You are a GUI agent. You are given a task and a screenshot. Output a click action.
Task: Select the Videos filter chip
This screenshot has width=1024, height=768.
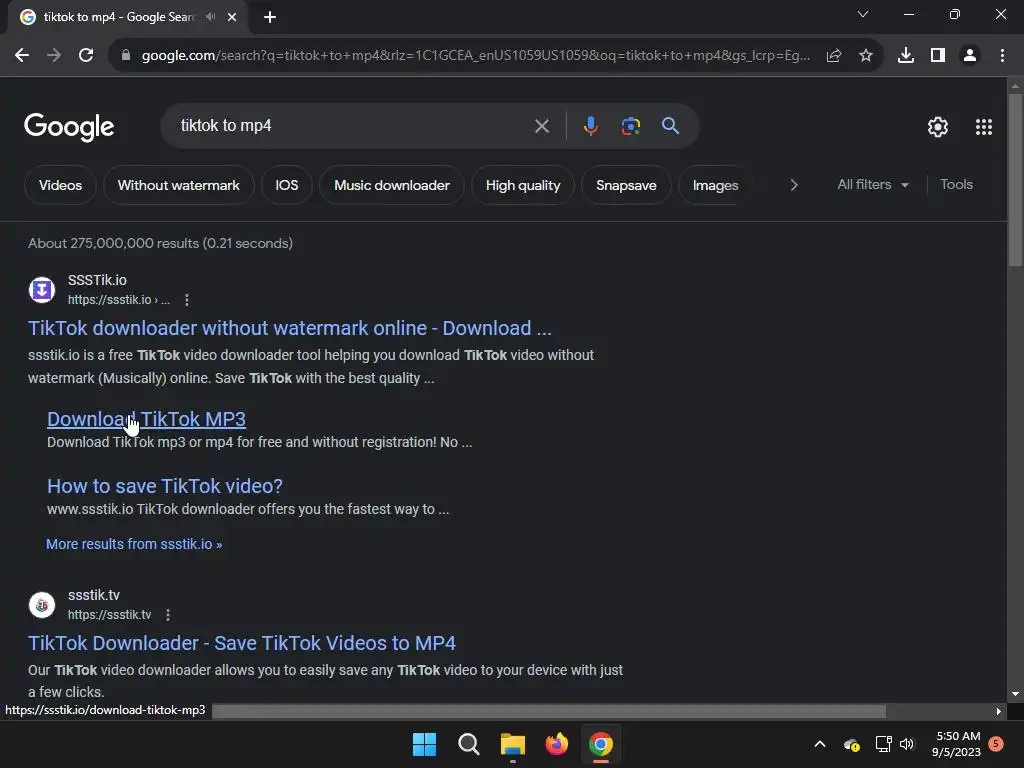60,185
